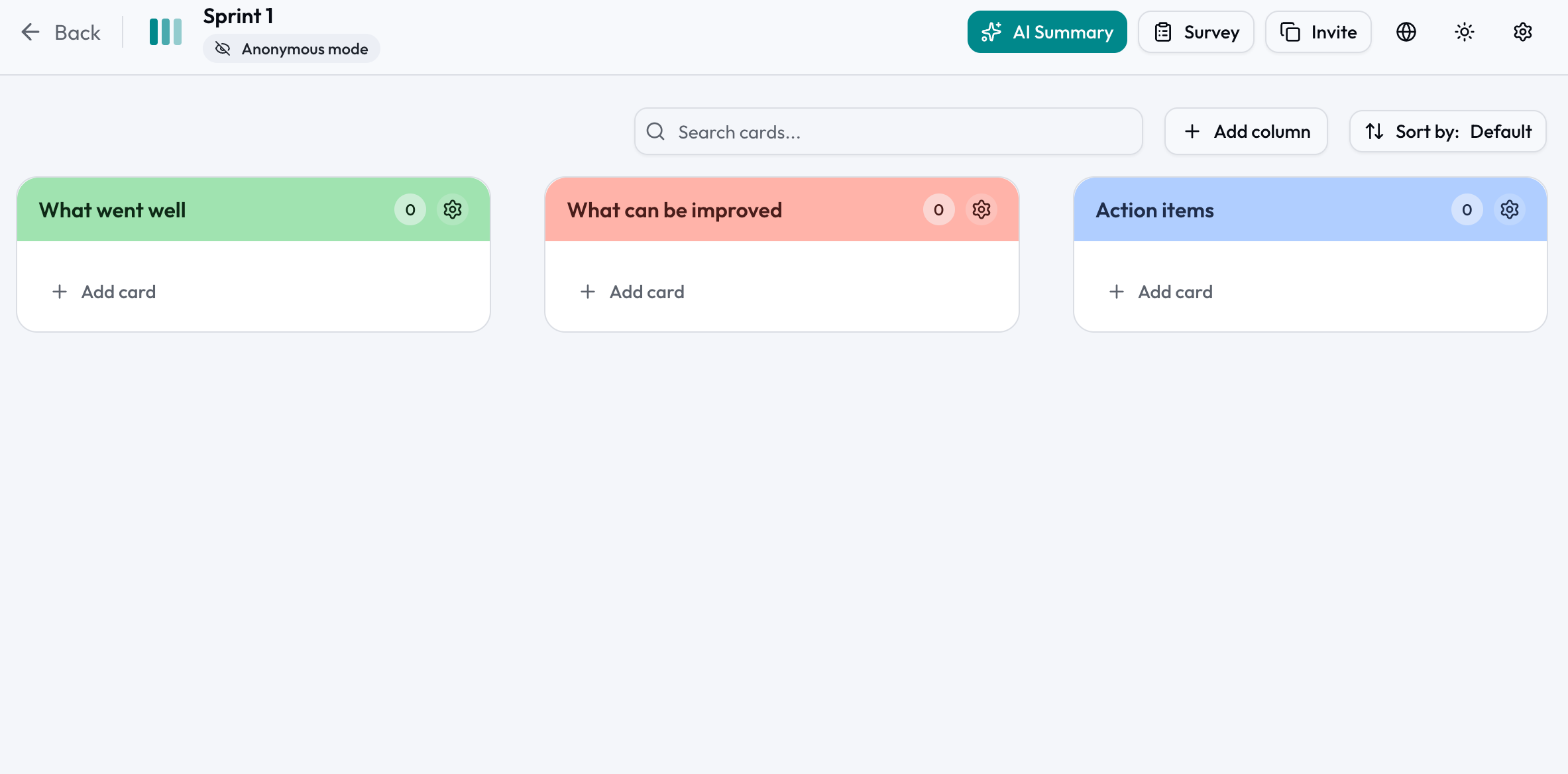Image resolution: width=1568 pixels, height=774 pixels.
Task: Open the AI Summary feature
Action: [1046, 31]
